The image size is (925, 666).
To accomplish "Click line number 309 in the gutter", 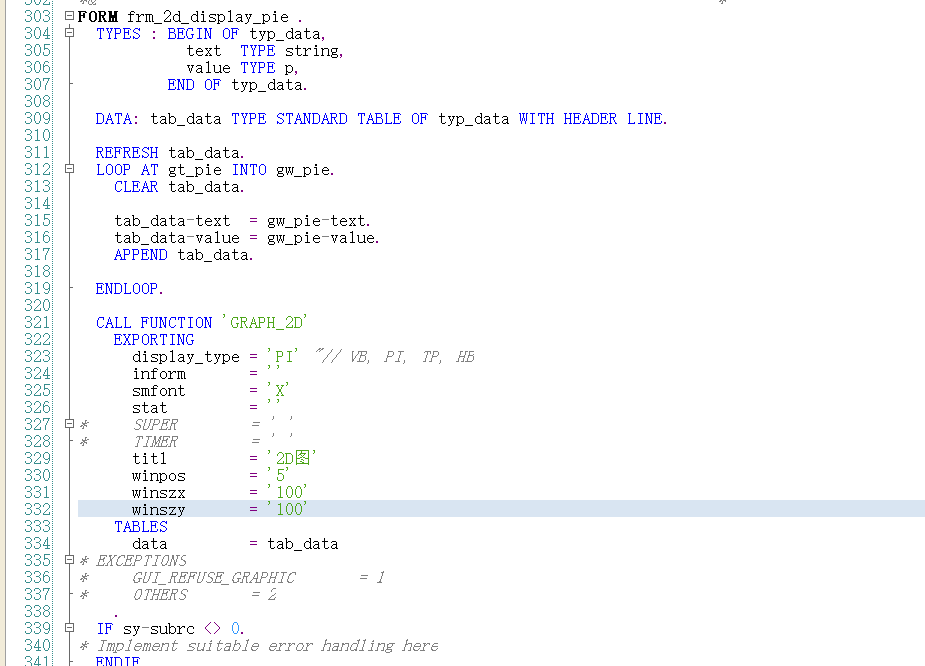I will (x=37, y=119).
